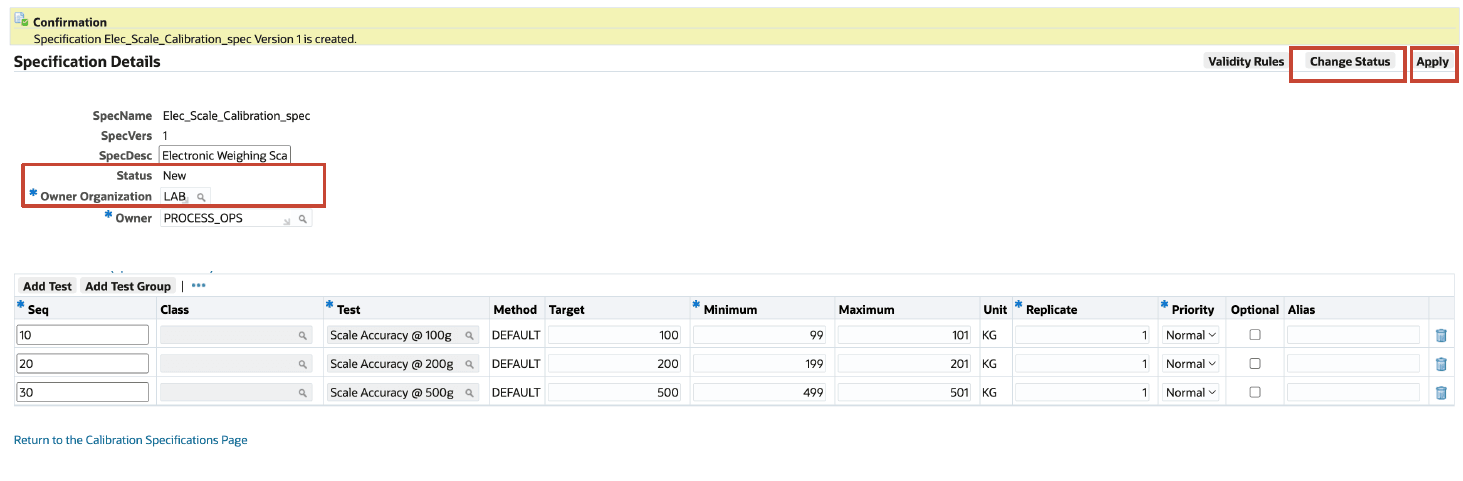
Task: Click the Replicate column header
Action: pos(1052,310)
